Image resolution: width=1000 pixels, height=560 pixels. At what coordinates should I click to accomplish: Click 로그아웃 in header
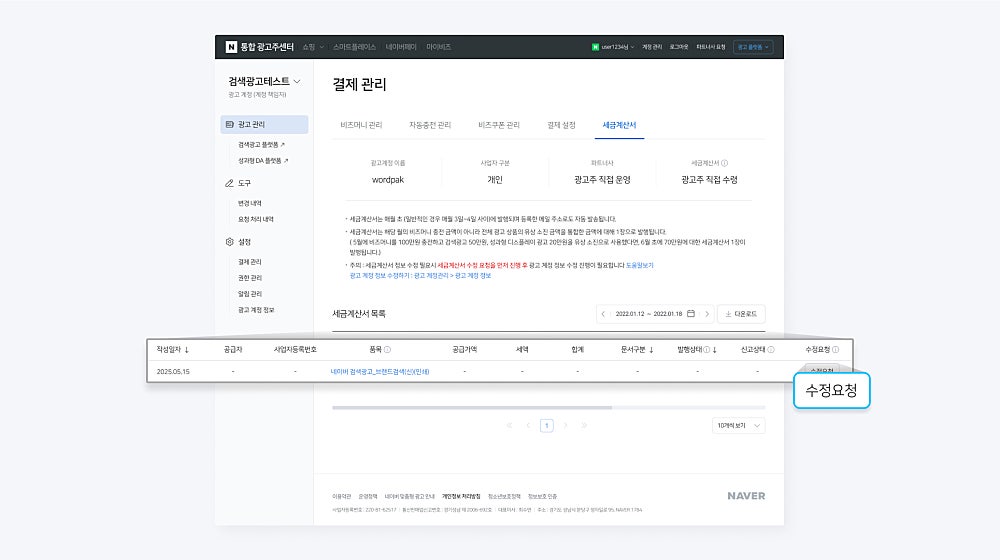point(679,47)
